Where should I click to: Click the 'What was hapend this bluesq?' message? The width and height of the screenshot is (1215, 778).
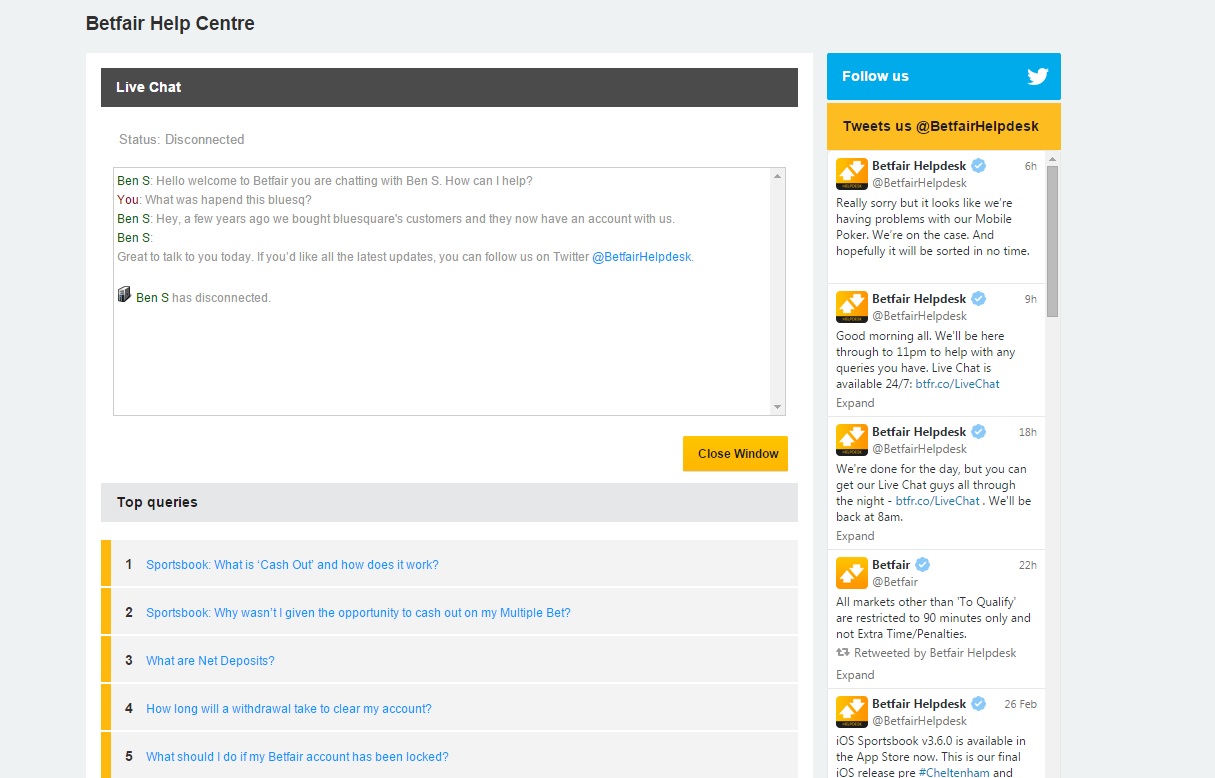coord(228,200)
